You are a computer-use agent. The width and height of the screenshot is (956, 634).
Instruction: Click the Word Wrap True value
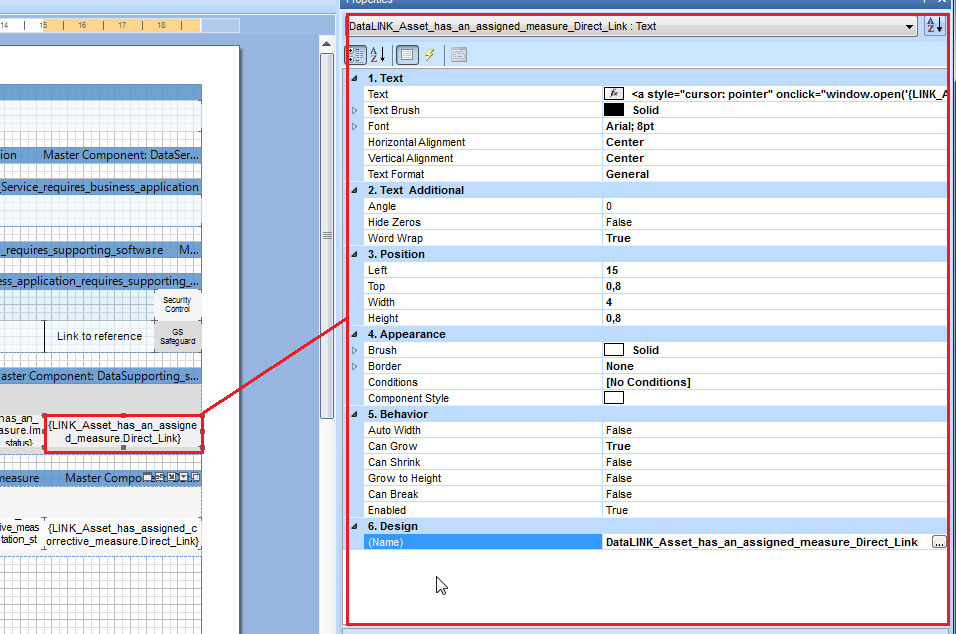coord(618,238)
